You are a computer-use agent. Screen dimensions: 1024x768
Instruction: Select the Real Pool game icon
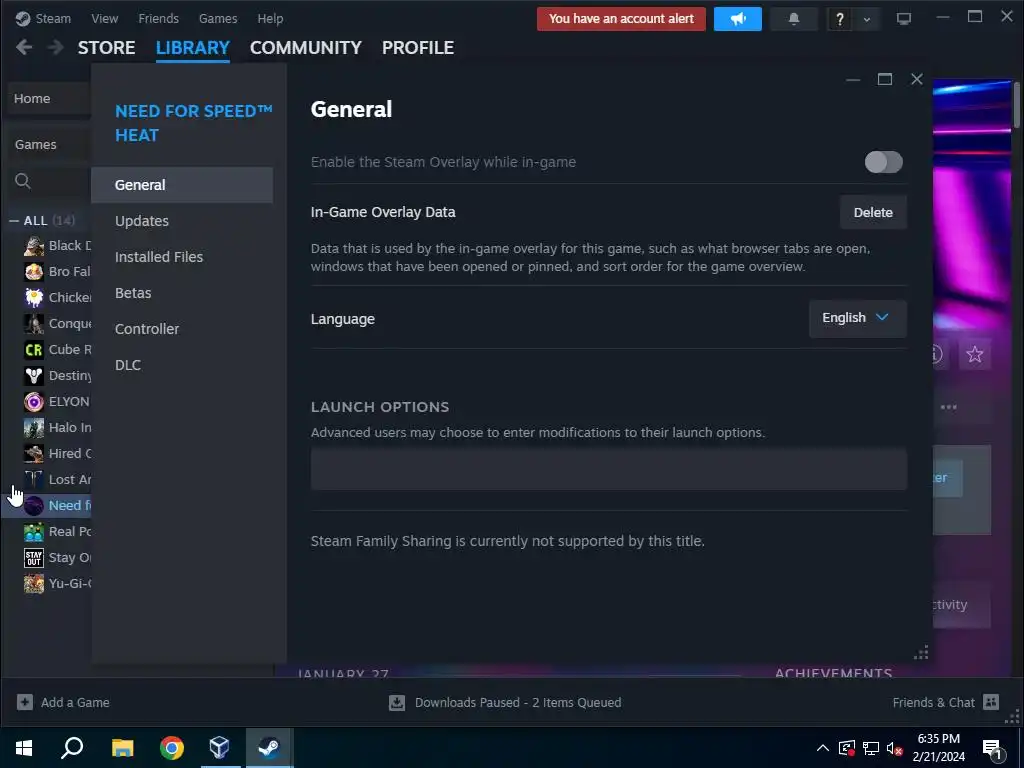(x=34, y=532)
